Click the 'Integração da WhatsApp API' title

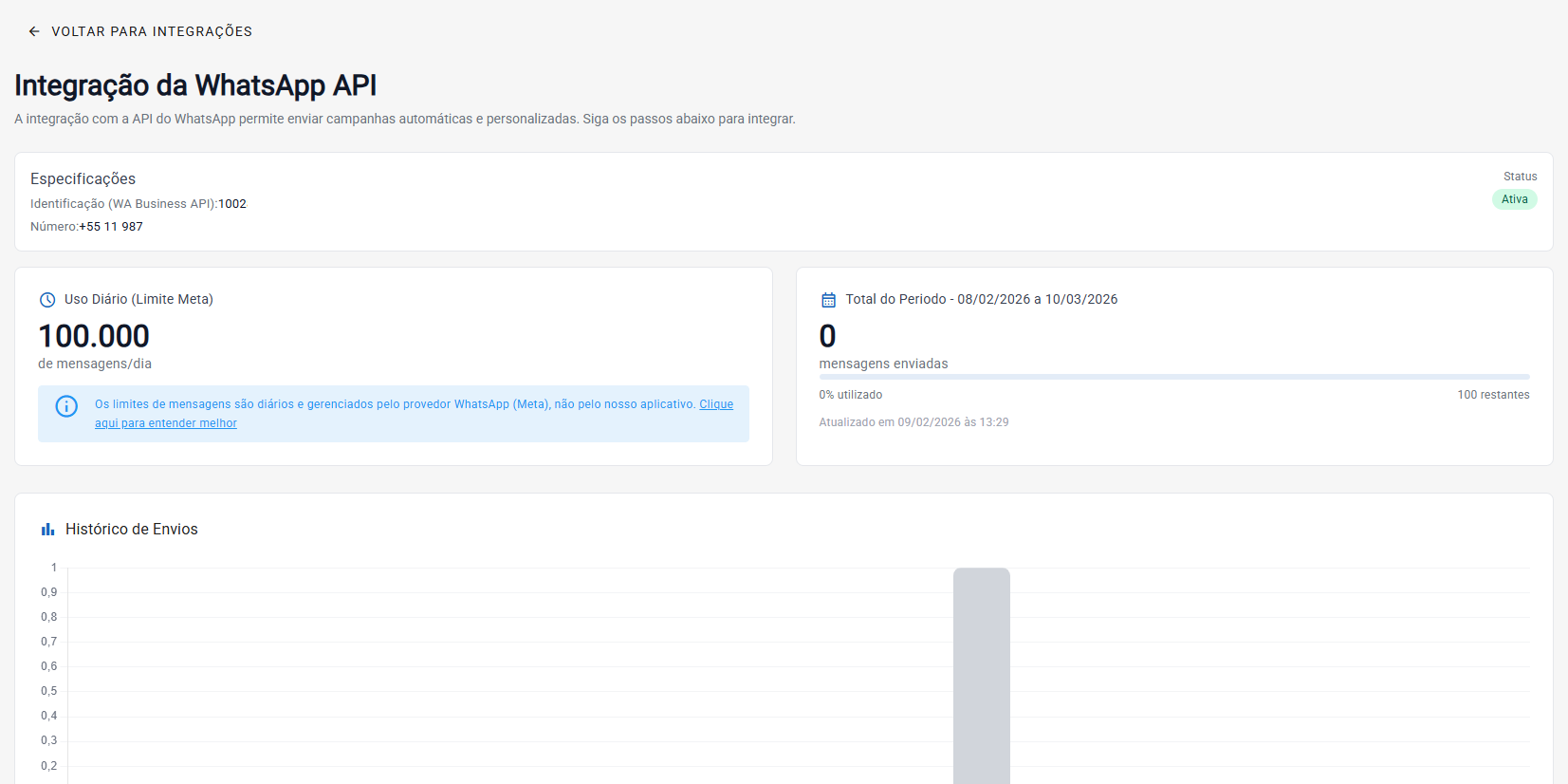195,85
